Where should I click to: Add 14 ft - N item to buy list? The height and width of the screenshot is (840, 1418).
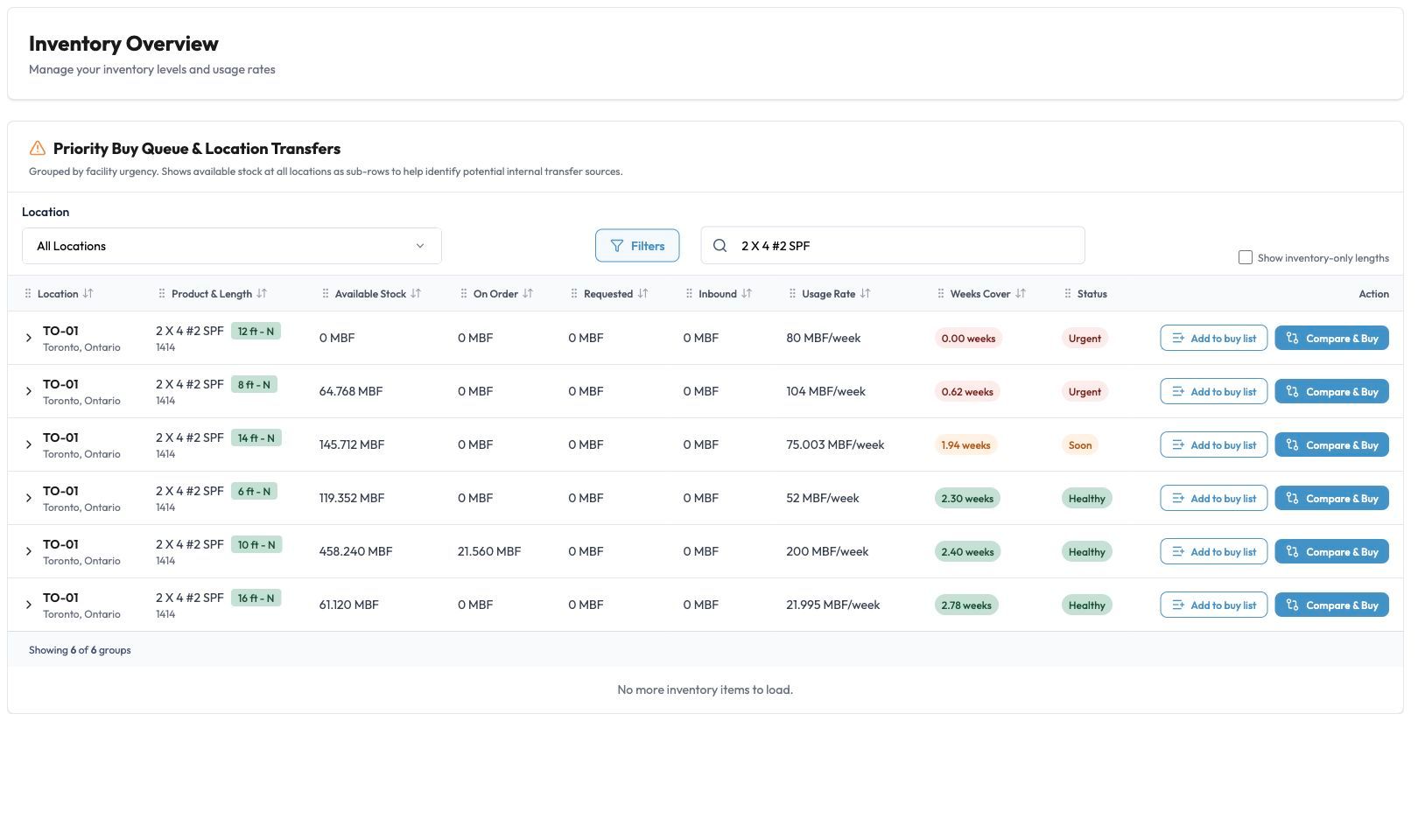(1213, 444)
